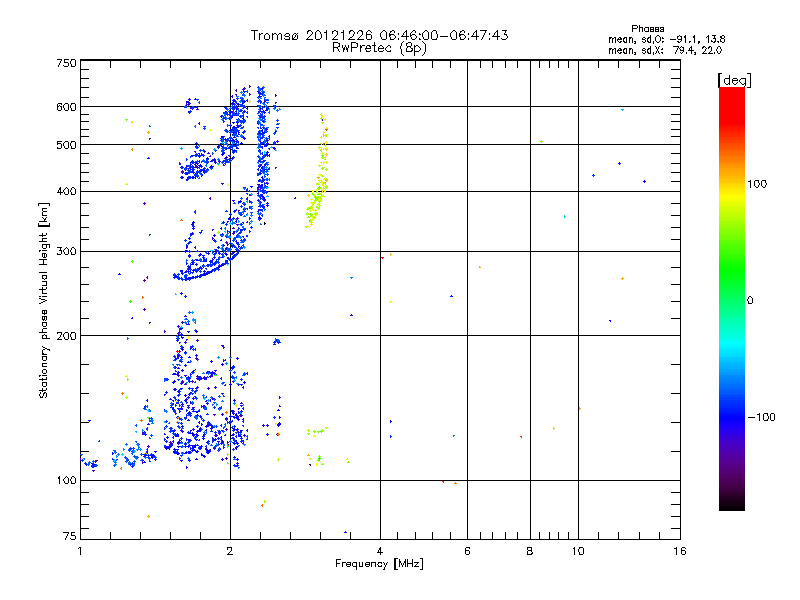Click the colorbar tick label "0"
The image size is (800, 600).
tap(749, 301)
